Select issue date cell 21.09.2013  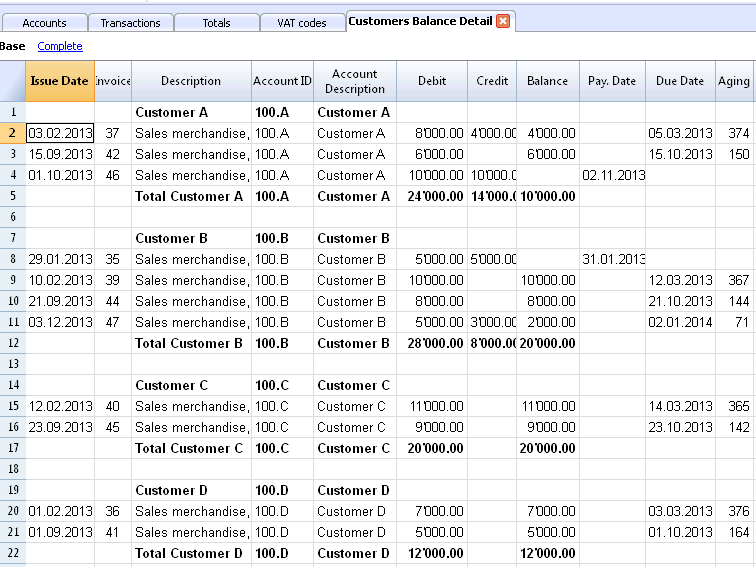click(x=60, y=301)
